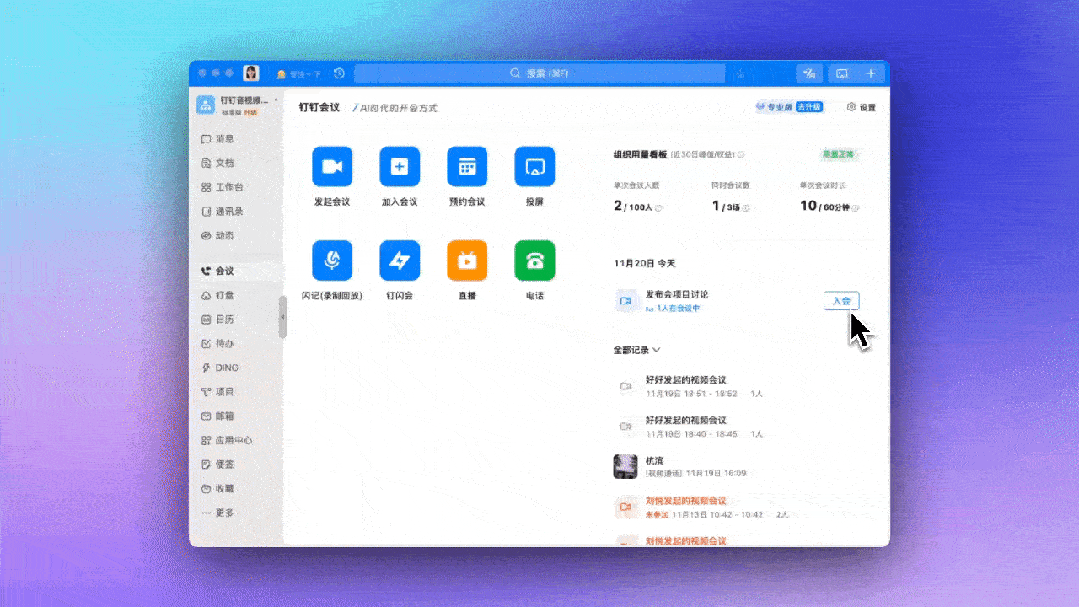Click the AI magic wand icon in the title bar
The image size is (1079, 607).
809,73
